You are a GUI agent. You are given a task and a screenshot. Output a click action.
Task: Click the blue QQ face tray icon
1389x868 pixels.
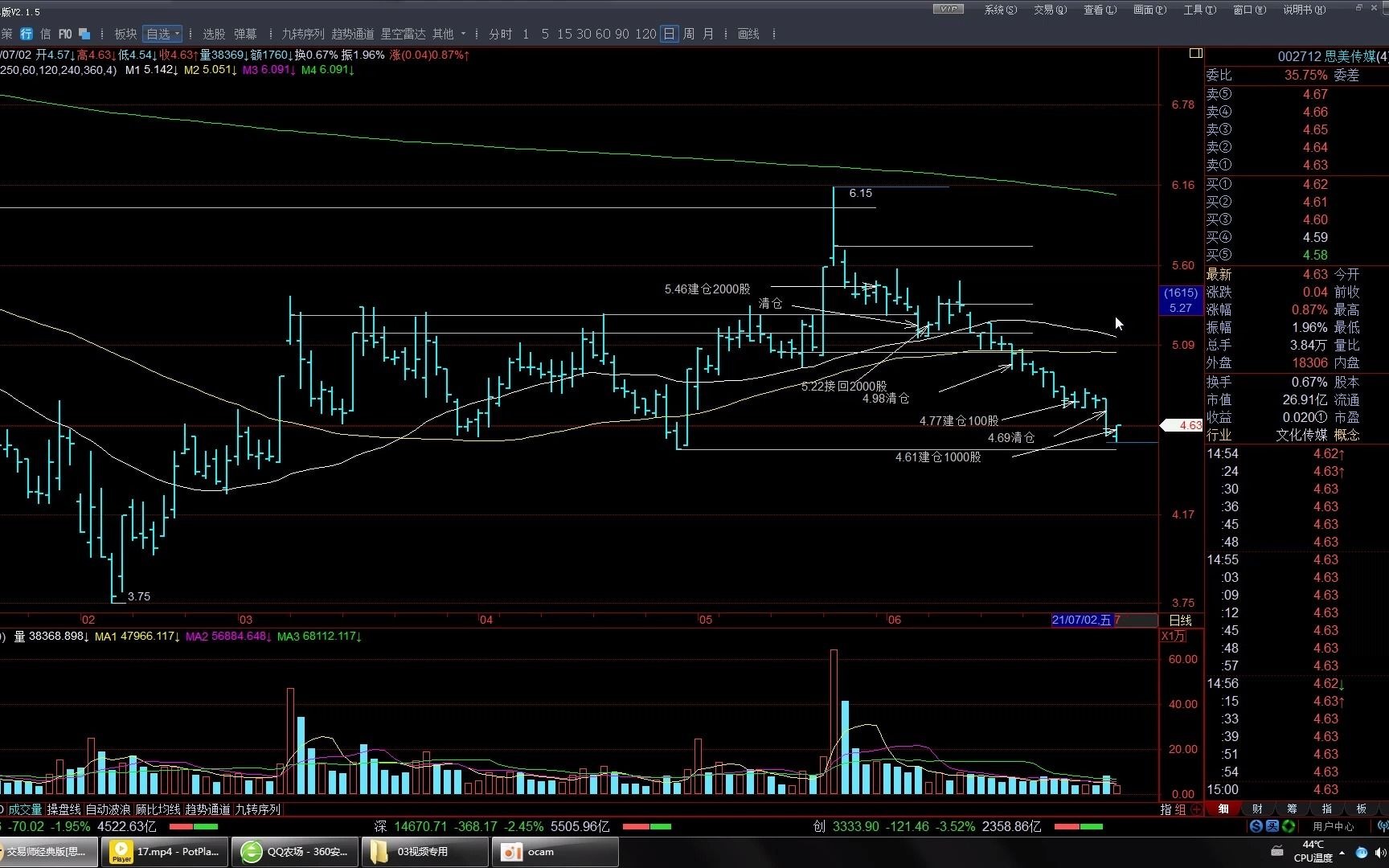(x=1361, y=852)
